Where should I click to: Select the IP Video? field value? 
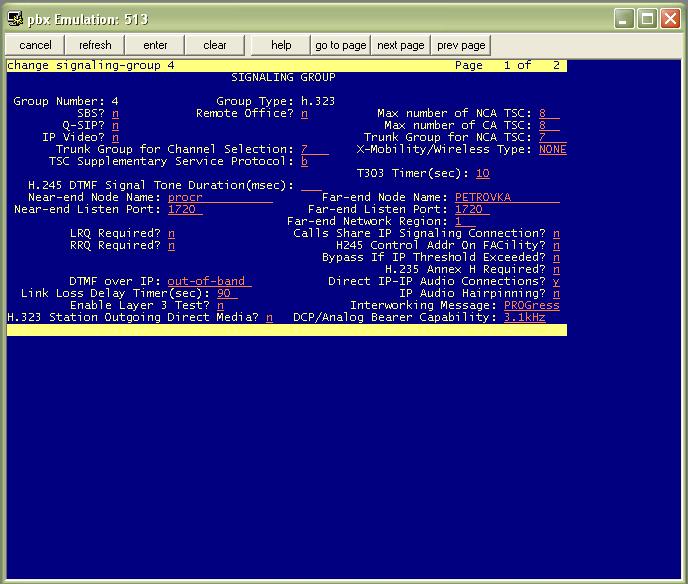pos(115,137)
